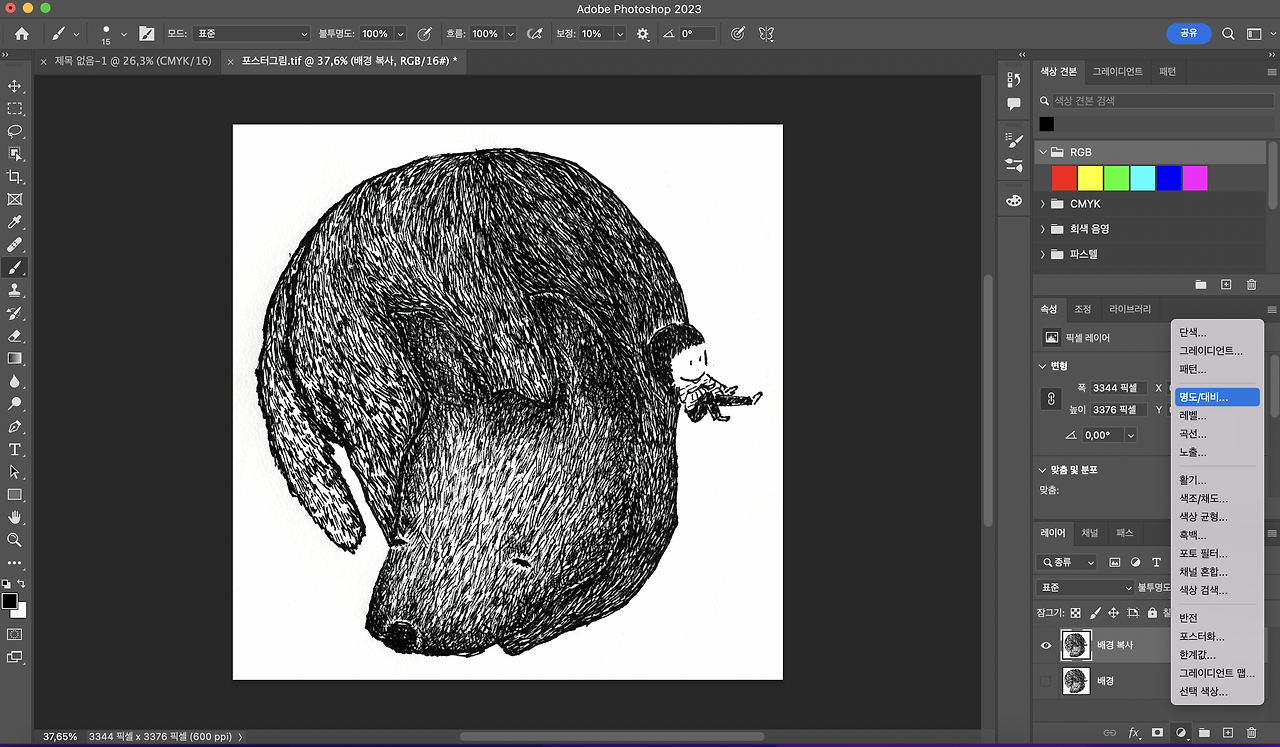The height and width of the screenshot is (747, 1280).
Task: Select the Crop tool
Action: (15, 177)
